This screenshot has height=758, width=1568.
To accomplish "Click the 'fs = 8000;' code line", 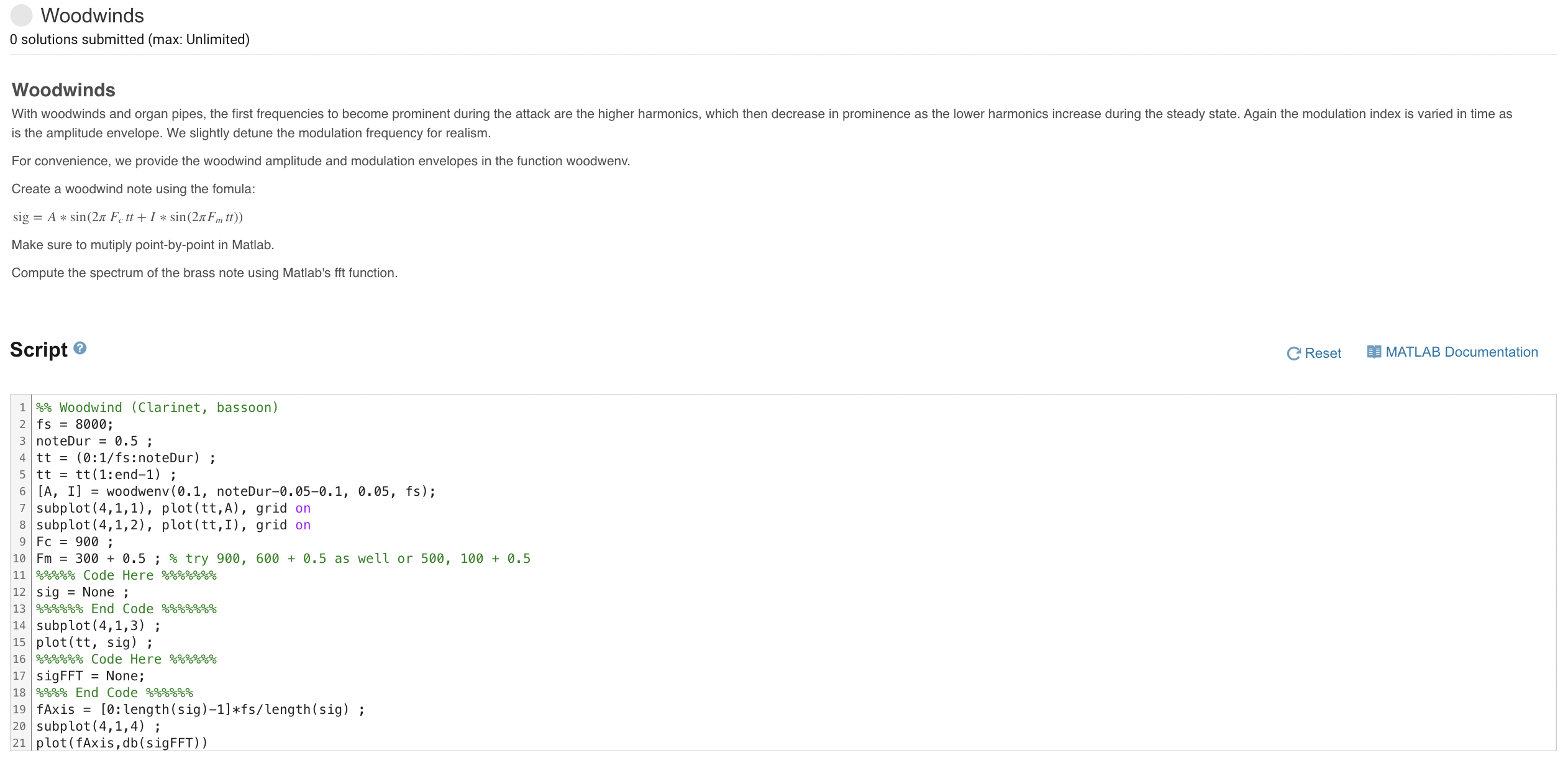I will coord(75,424).
